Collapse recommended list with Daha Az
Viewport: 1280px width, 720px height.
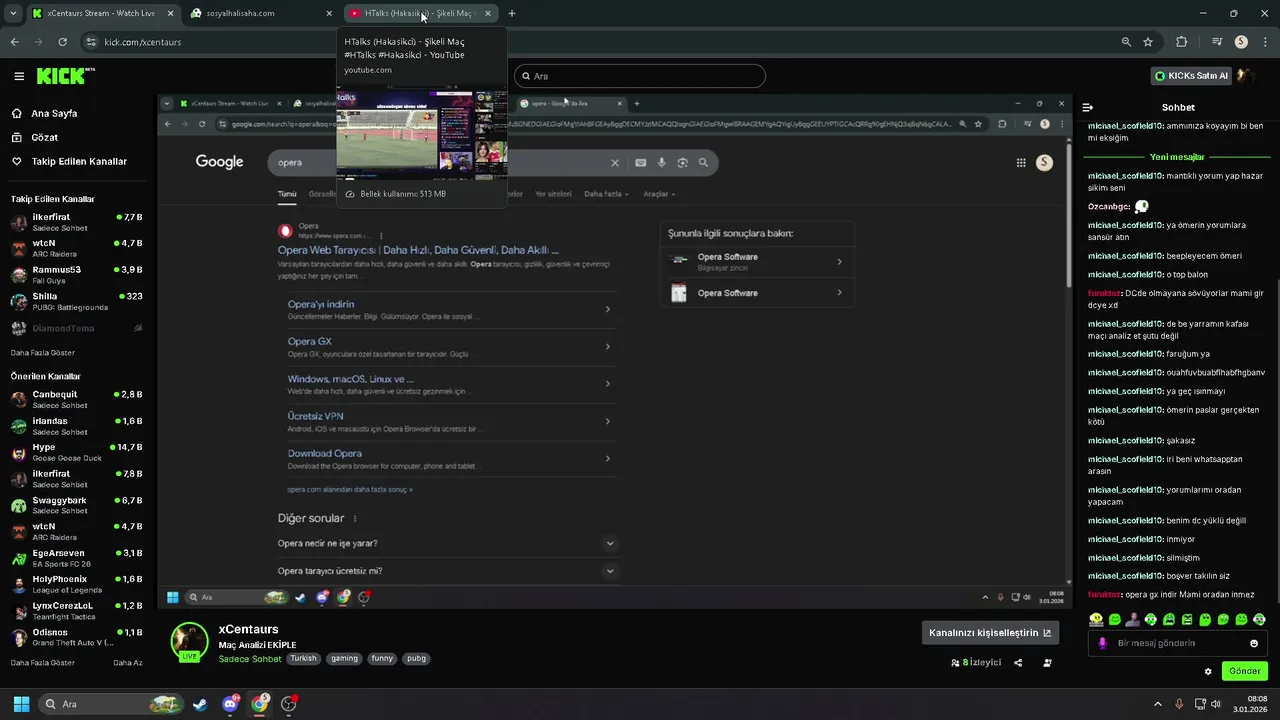click(x=128, y=663)
